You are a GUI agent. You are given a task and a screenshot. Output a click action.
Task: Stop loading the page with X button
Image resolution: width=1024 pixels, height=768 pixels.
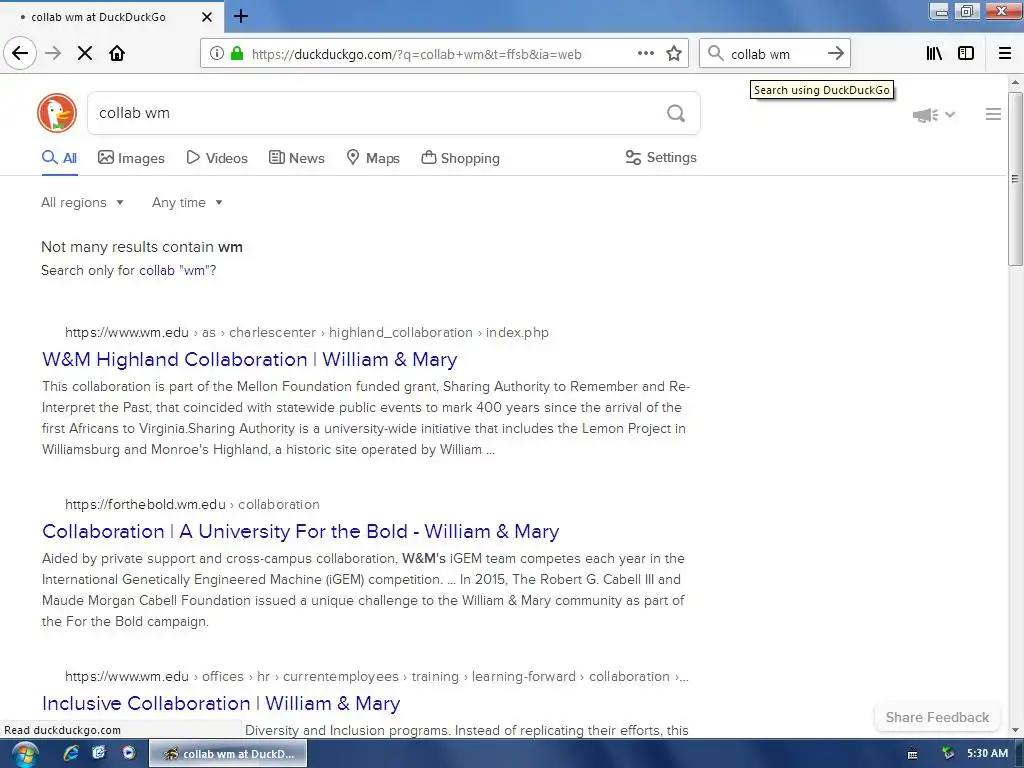[85, 53]
